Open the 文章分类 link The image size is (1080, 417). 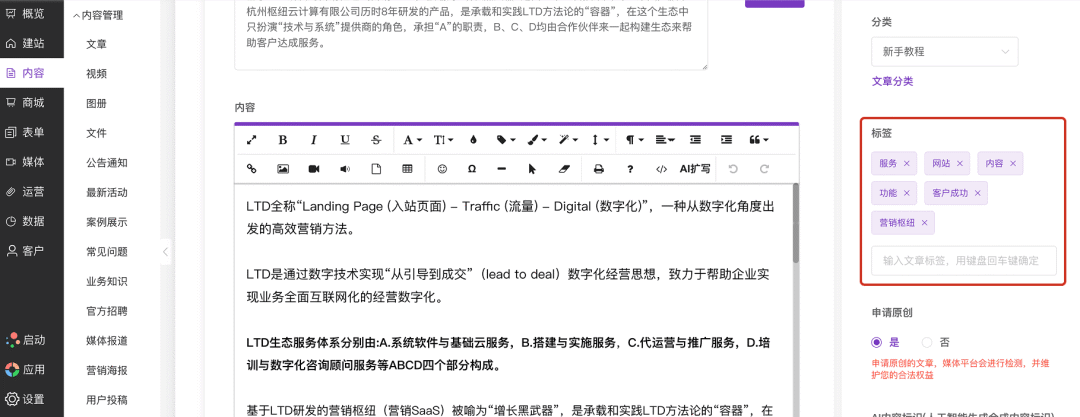coord(892,81)
